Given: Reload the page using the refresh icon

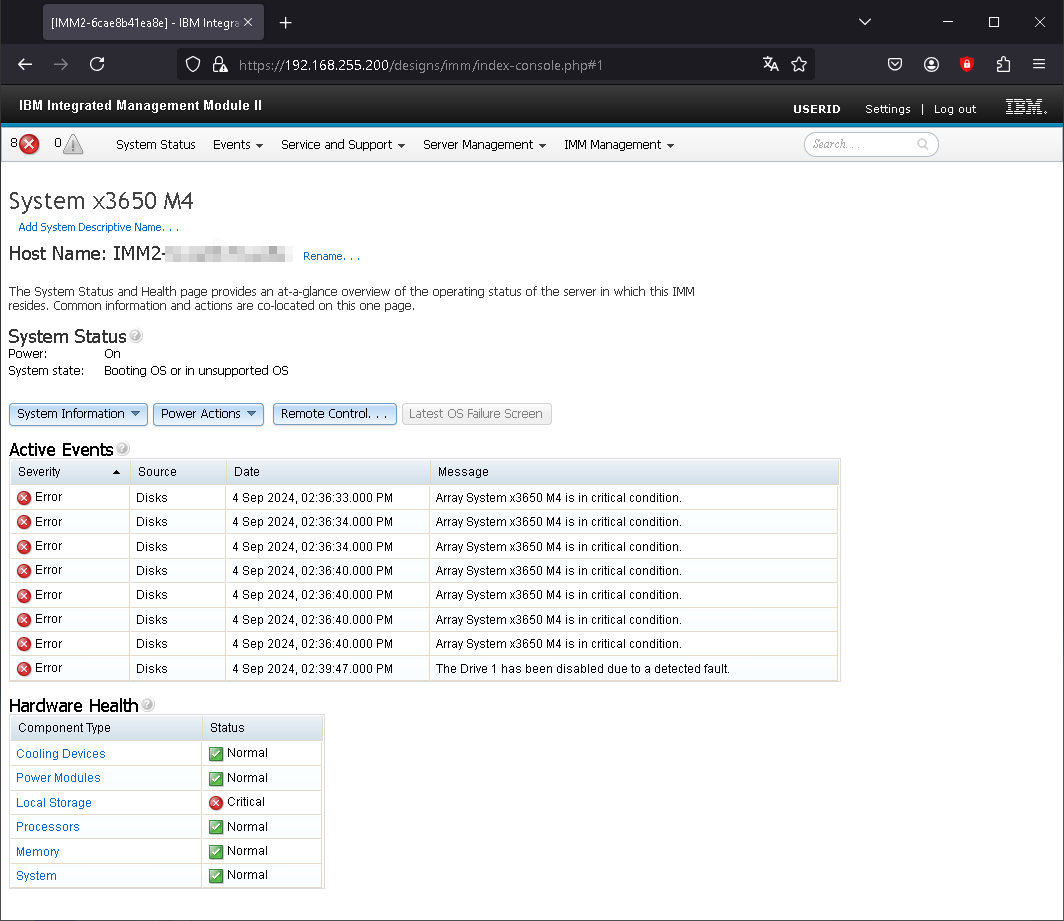Looking at the screenshot, I should pyautogui.click(x=97, y=64).
